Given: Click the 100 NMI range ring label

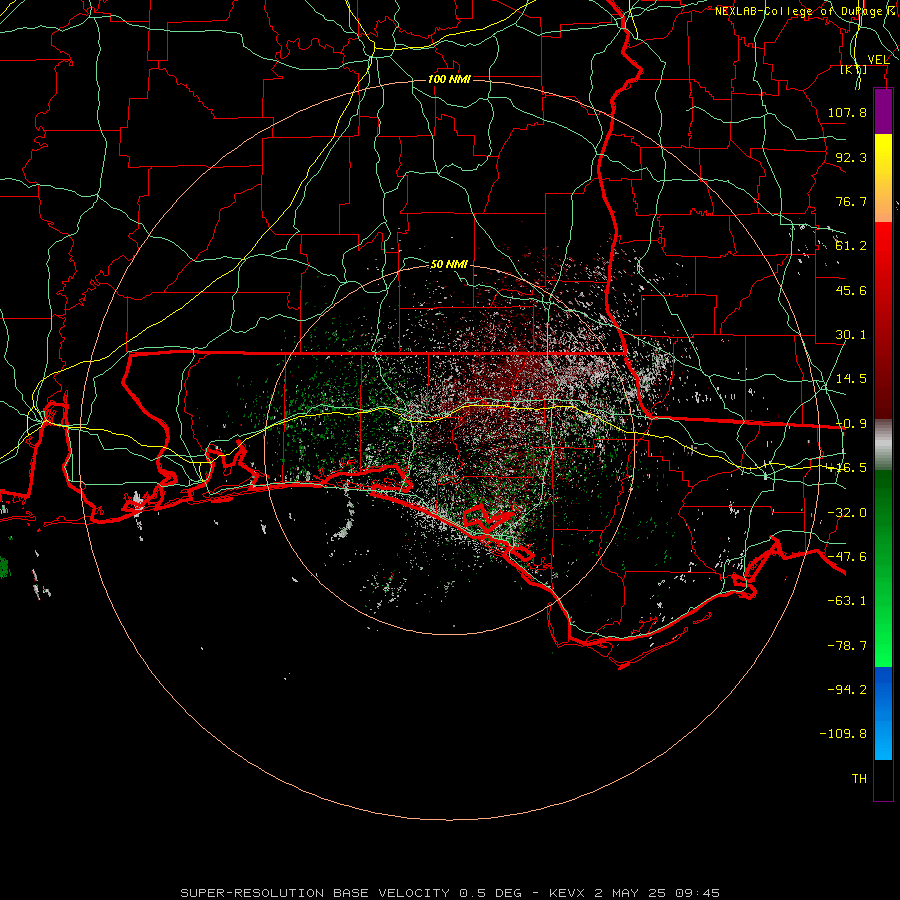Looking at the screenshot, I should coord(449,79).
